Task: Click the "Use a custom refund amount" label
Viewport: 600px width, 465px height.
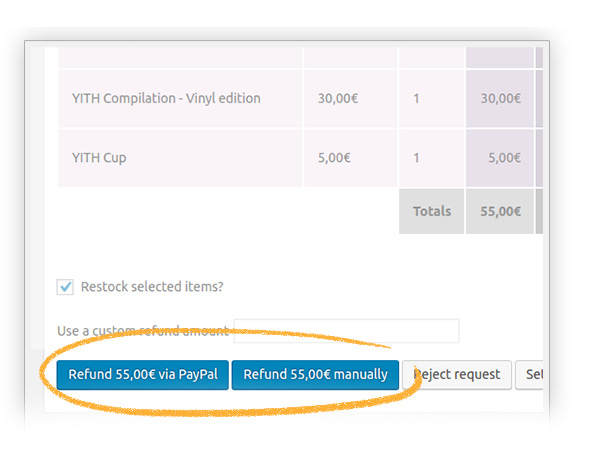Action: [142, 331]
